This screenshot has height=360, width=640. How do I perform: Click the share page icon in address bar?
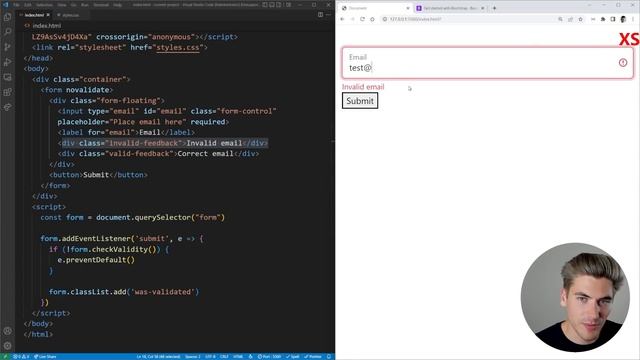click(x=570, y=19)
